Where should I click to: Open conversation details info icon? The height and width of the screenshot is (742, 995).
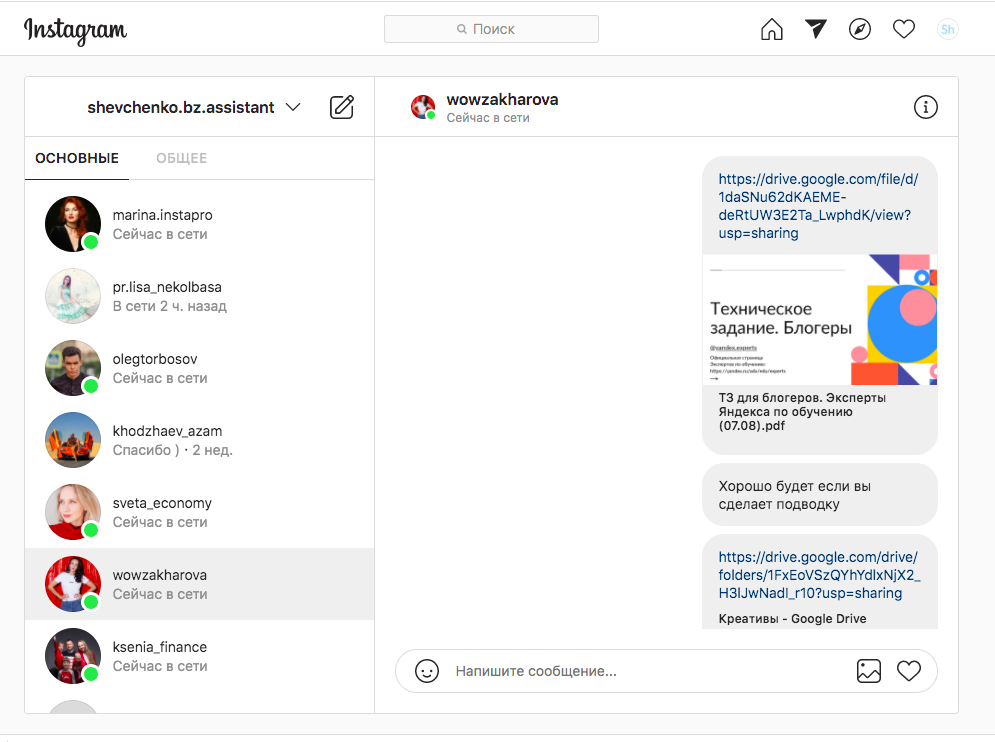(x=926, y=107)
